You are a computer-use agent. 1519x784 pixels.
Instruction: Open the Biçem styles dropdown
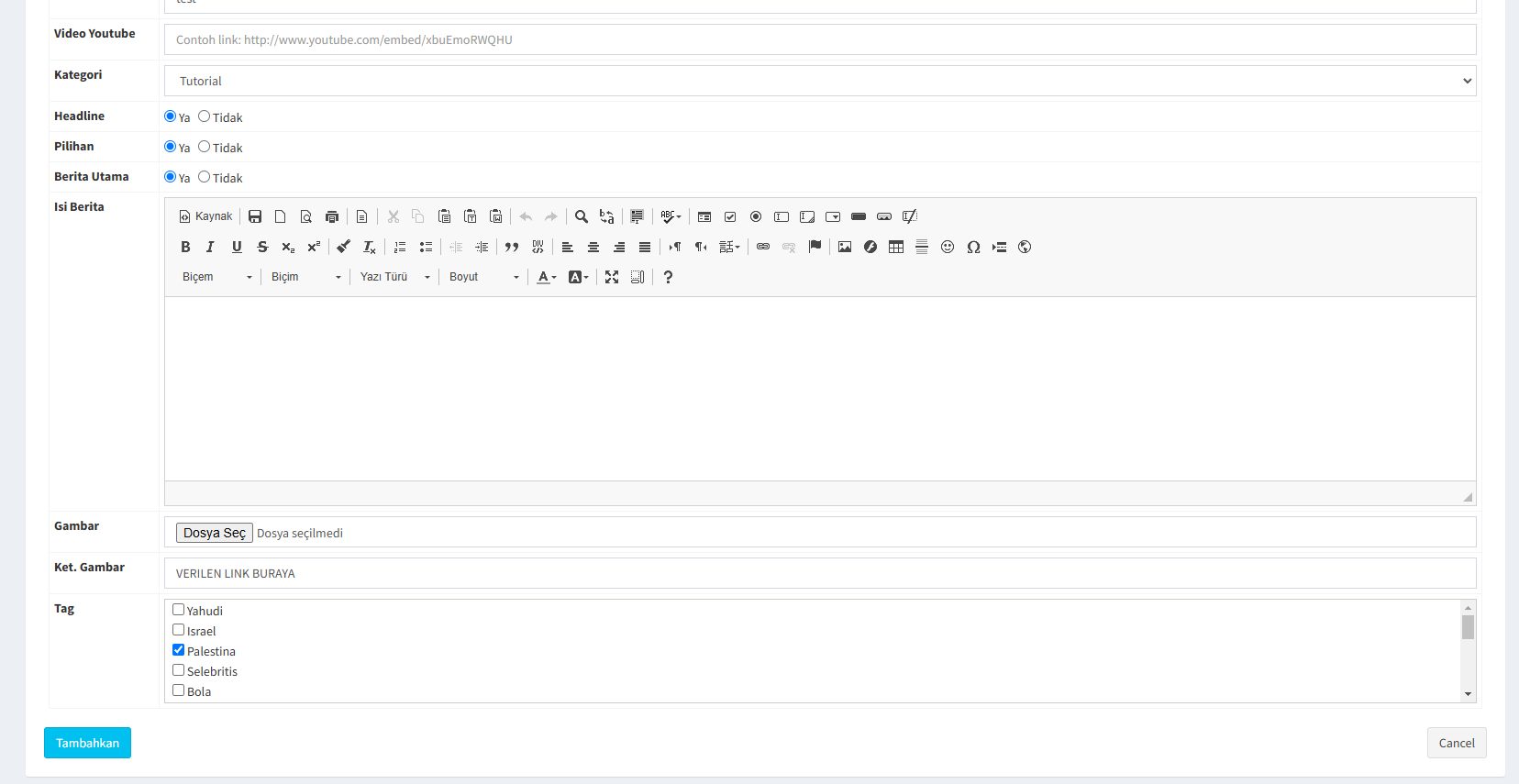pos(216,277)
